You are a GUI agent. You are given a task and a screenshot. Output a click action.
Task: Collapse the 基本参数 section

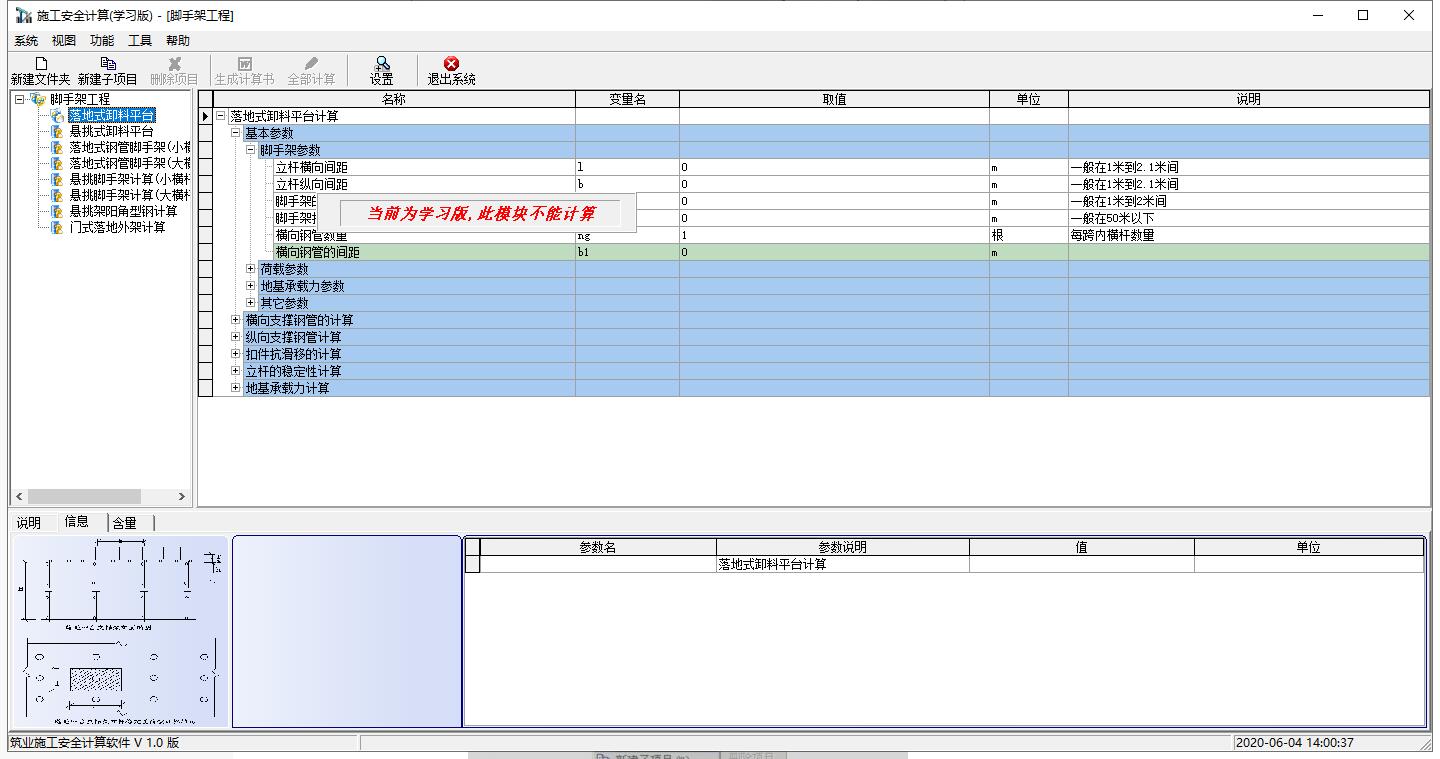point(234,132)
